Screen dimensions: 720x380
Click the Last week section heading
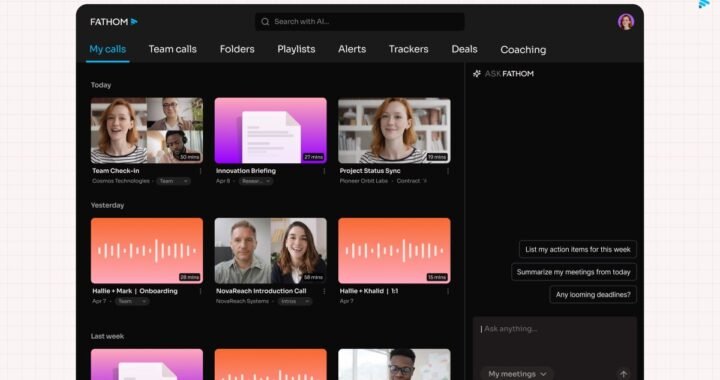pyautogui.click(x=107, y=336)
